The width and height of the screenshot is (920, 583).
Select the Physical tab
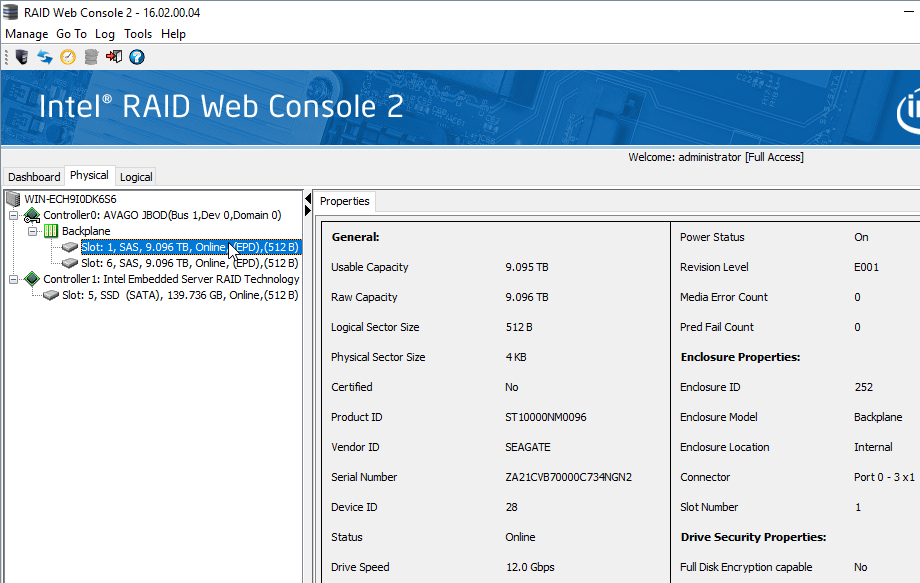pyautogui.click(x=89, y=175)
